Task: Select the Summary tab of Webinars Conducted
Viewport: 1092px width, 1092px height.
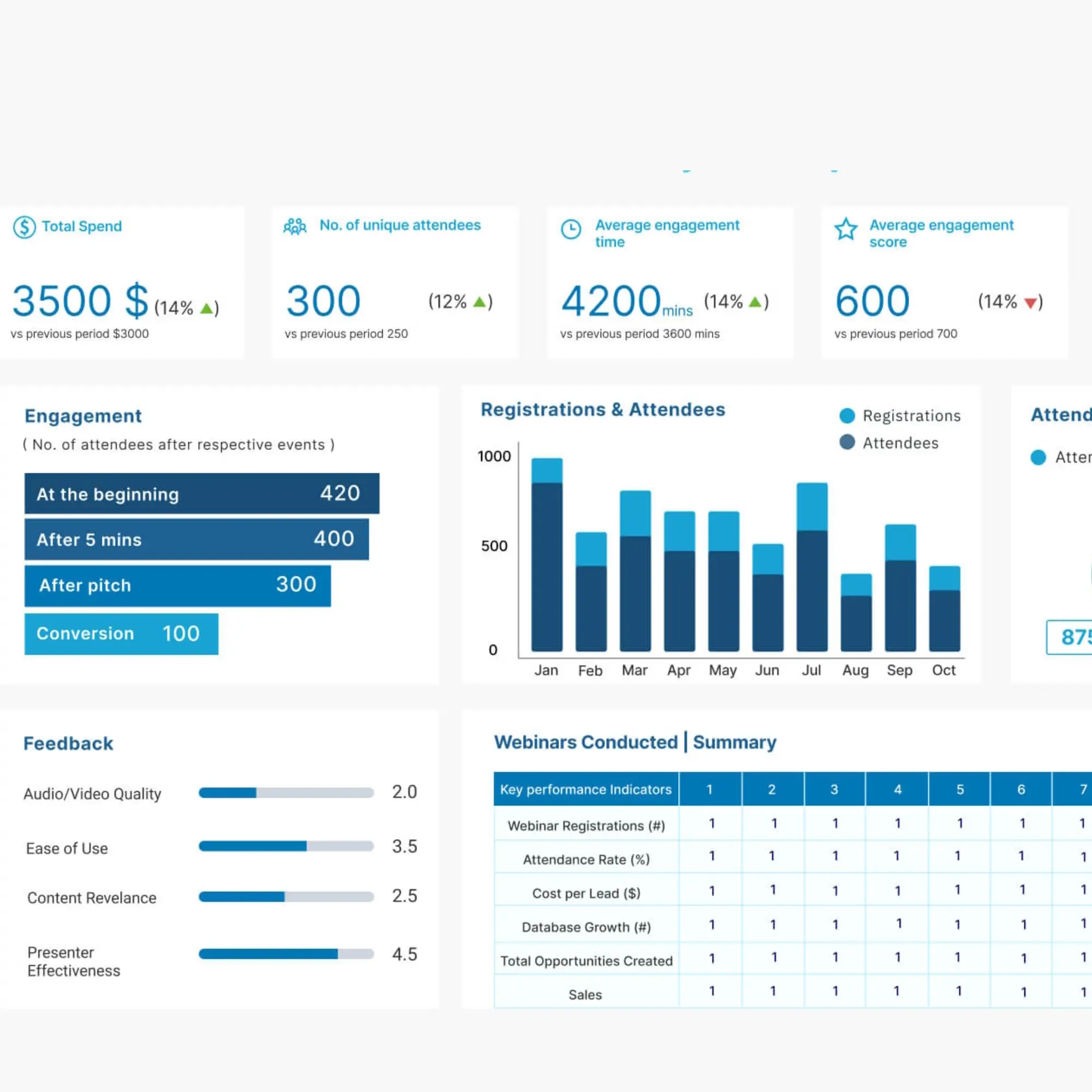Action: coord(734,742)
